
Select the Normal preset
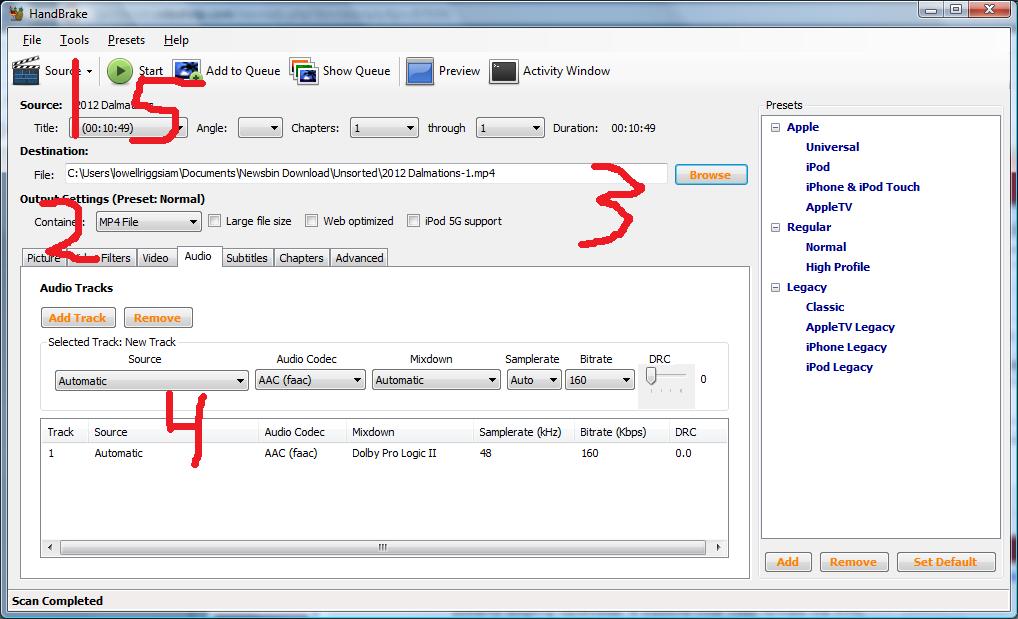(826, 247)
